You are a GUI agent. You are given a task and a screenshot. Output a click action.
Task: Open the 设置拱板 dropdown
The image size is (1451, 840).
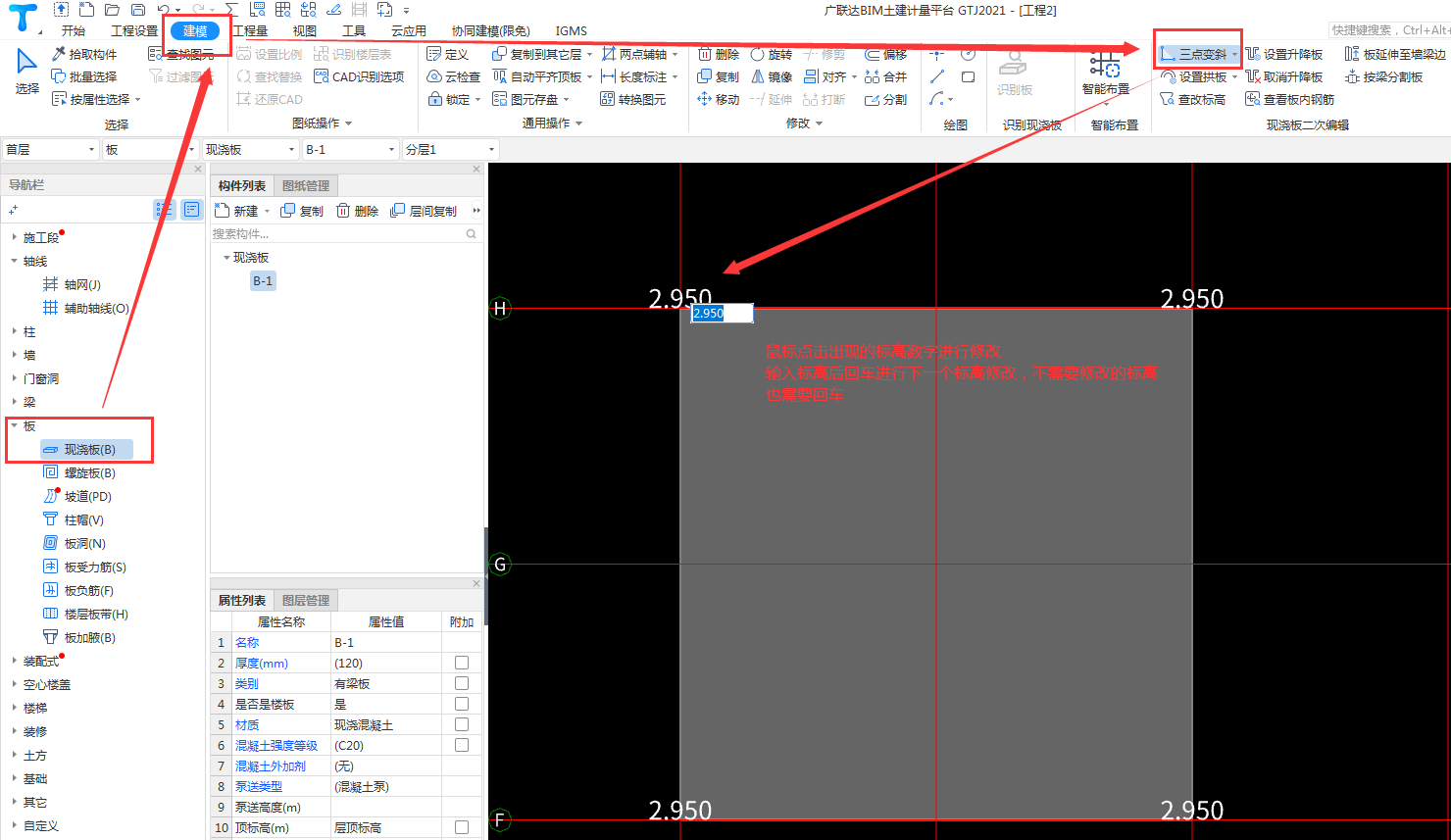coord(1234,77)
